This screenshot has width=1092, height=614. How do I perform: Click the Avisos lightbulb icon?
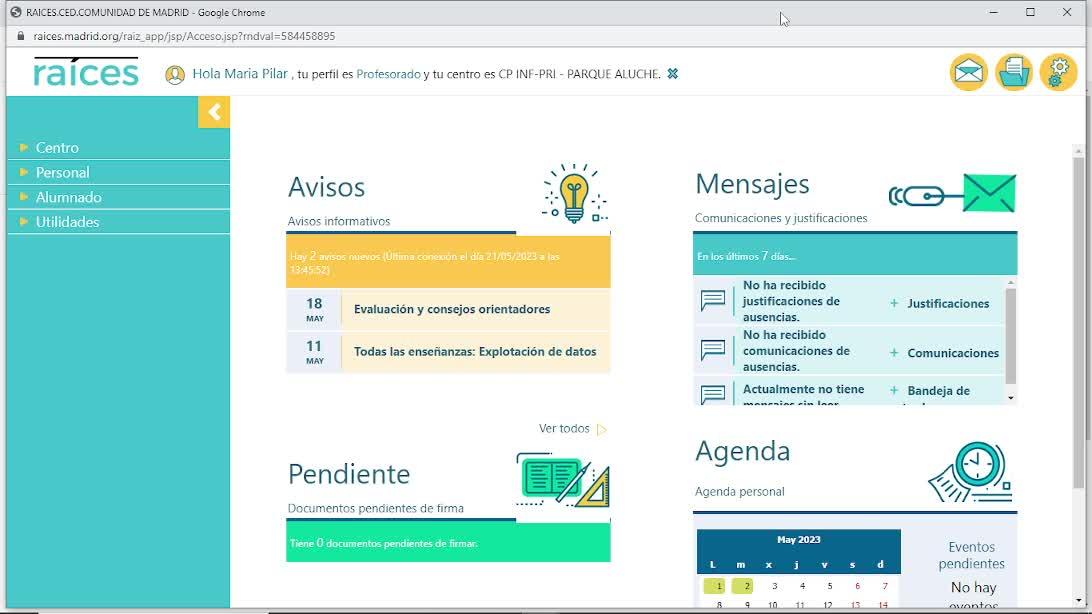[575, 194]
